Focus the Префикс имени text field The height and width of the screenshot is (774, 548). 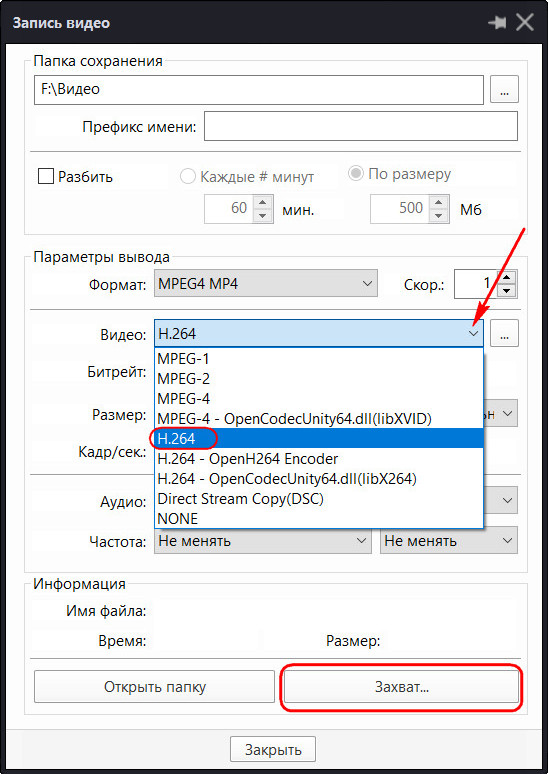[361, 126]
